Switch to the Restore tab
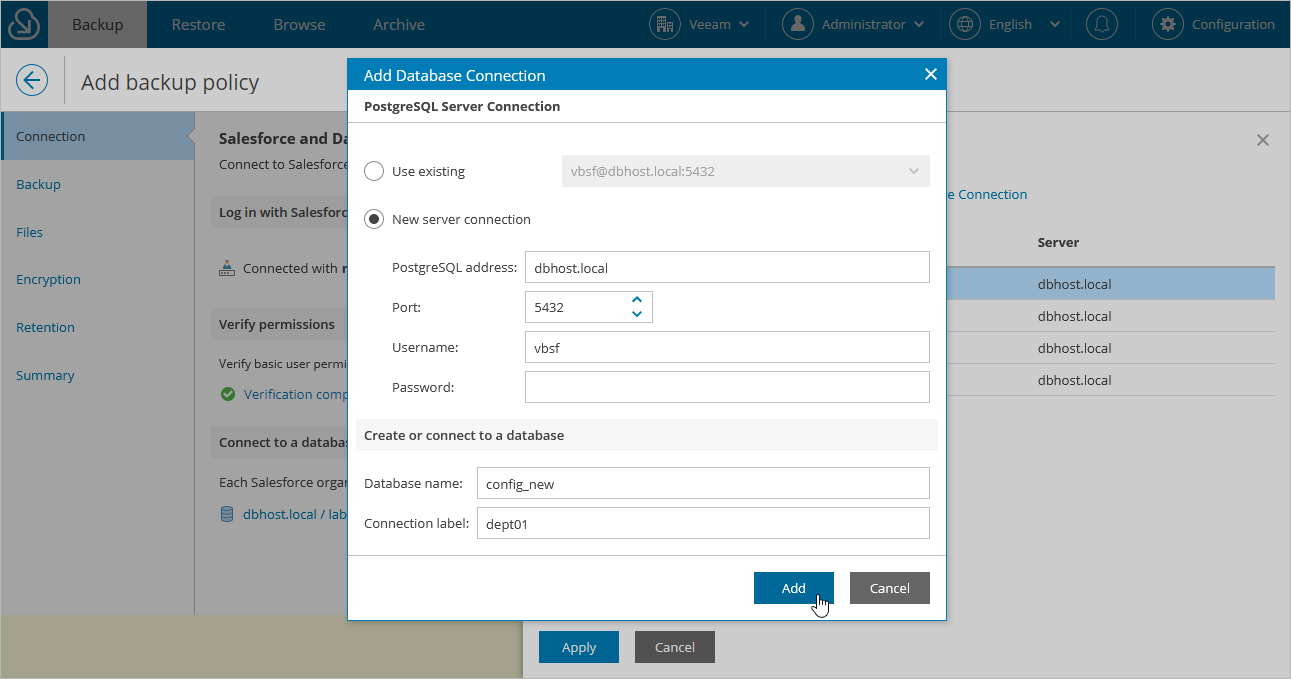The height and width of the screenshot is (679, 1291). 198,23
